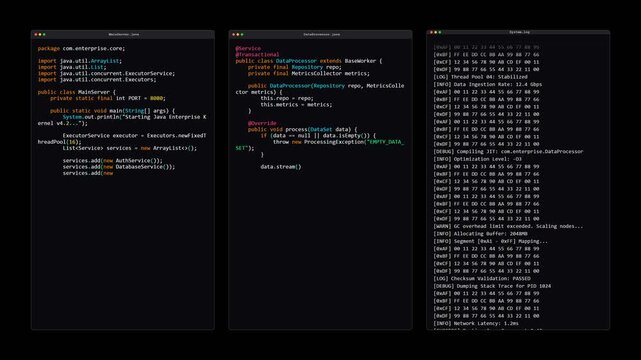641x360 pixels.
Task: Click the 'this.repo = repo;' line
Action: point(287,98)
